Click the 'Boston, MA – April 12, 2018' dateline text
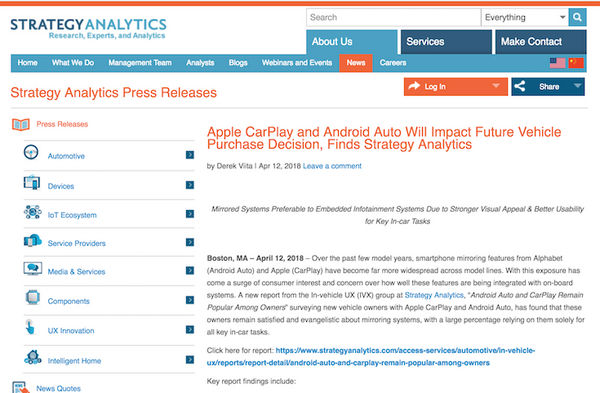 [255, 258]
